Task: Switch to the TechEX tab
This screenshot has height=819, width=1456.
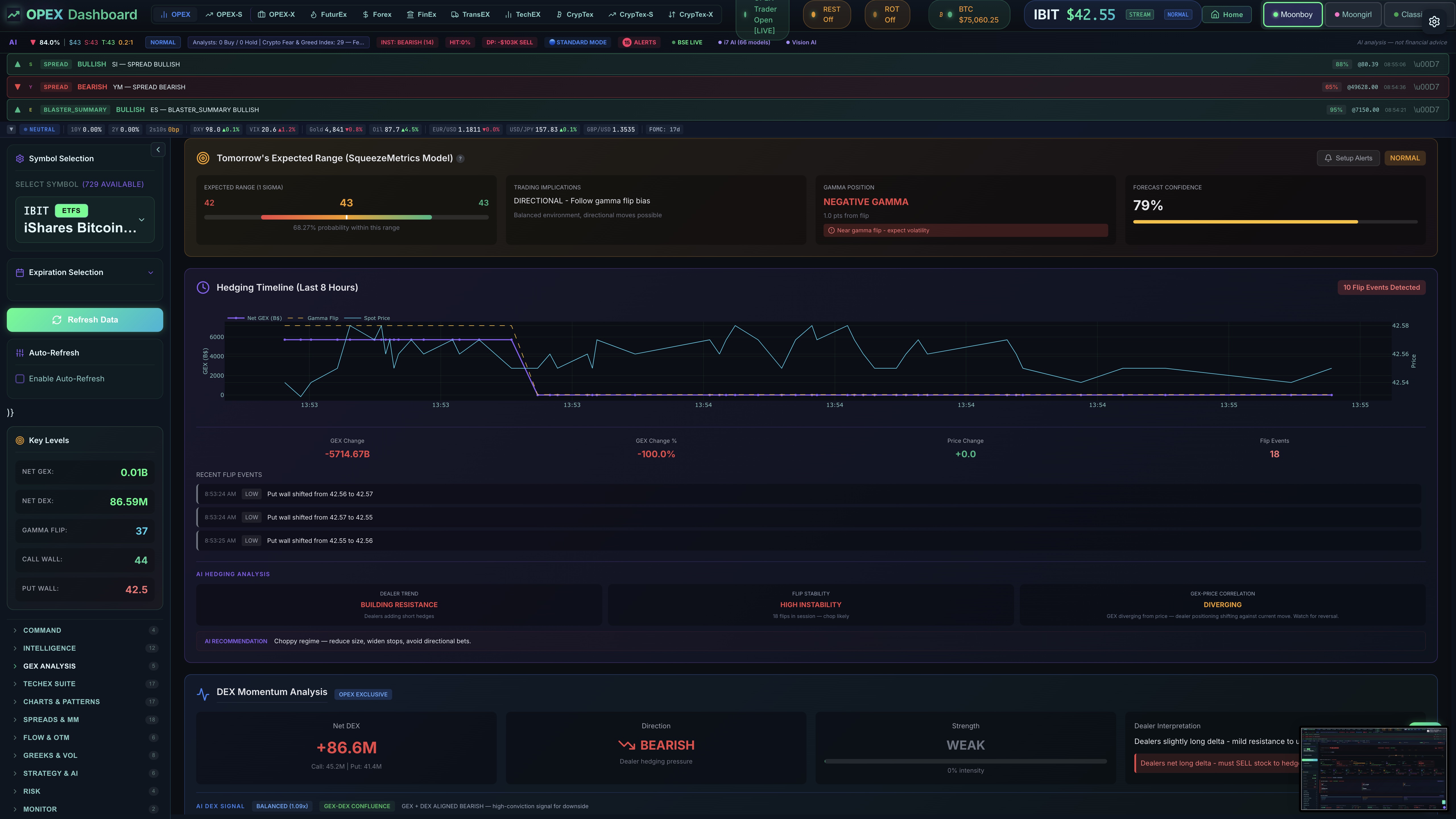Action: click(523, 15)
